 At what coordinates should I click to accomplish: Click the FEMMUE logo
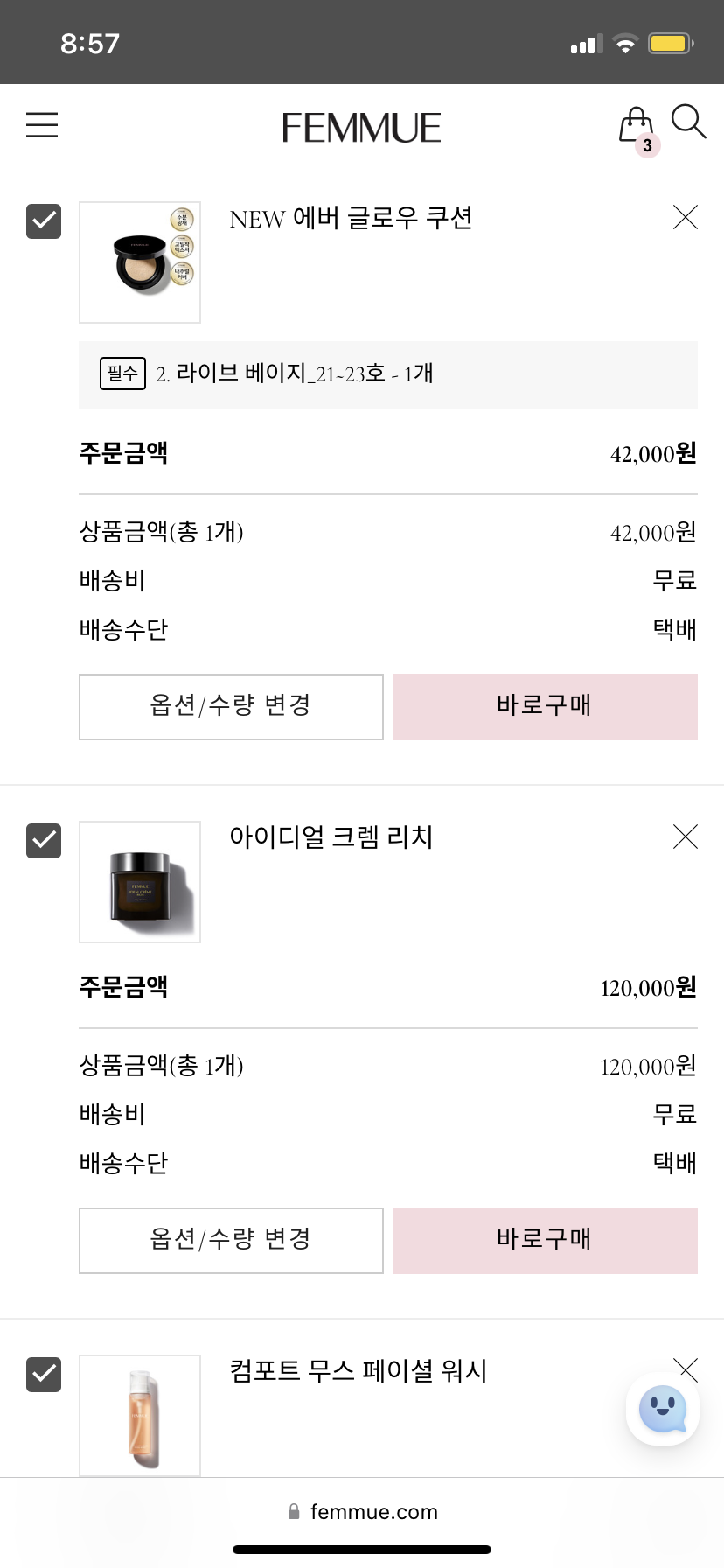coord(361,128)
